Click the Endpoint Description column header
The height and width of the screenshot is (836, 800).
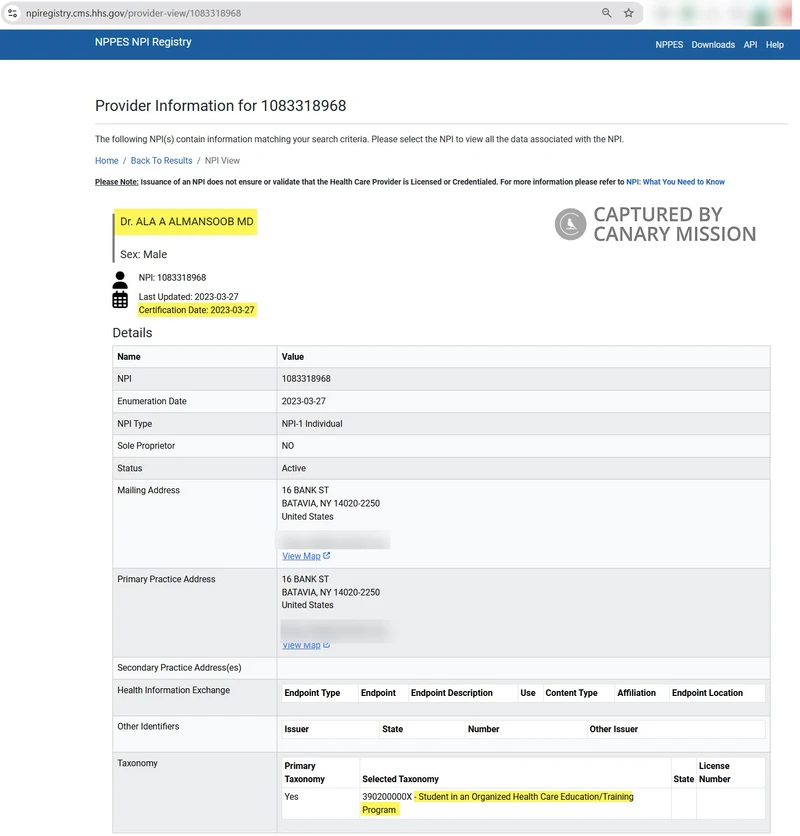point(452,693)
